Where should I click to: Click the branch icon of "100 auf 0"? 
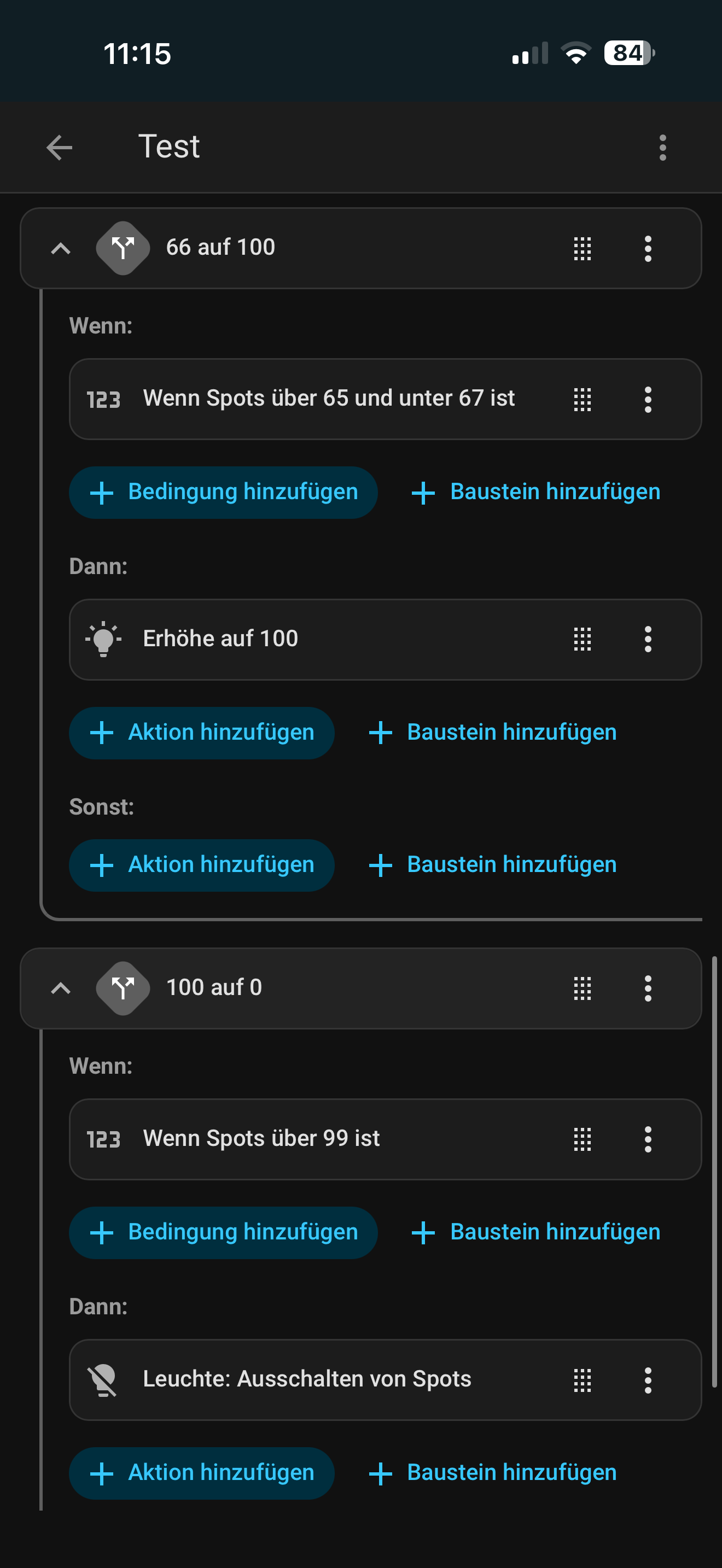click(123, 988)
